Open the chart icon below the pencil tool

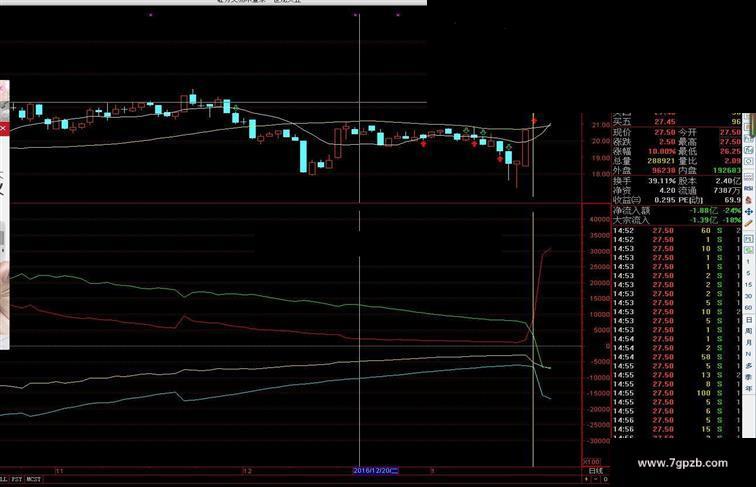pos(749,239)
